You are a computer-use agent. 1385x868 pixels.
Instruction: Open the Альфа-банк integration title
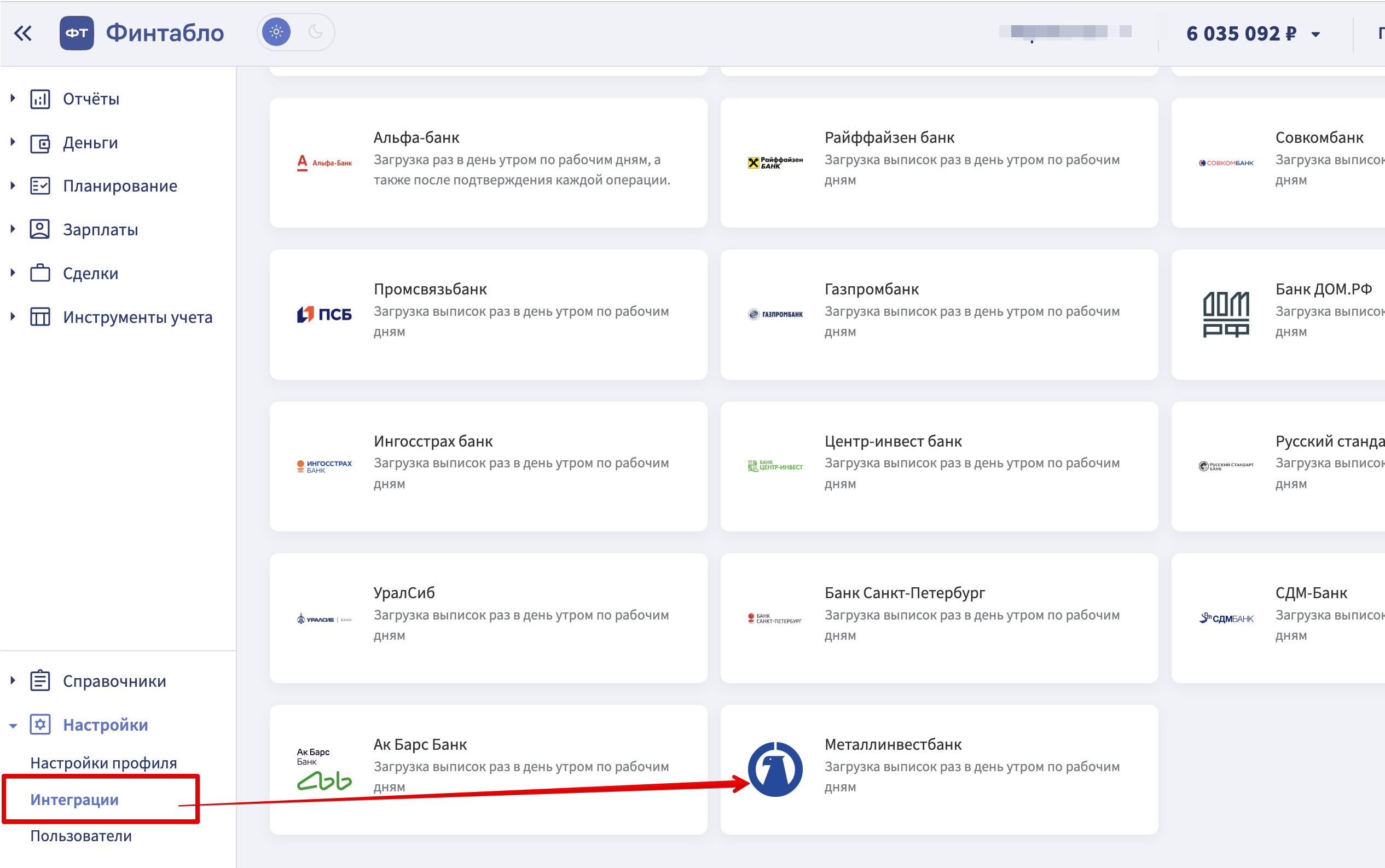pos(417,138)
